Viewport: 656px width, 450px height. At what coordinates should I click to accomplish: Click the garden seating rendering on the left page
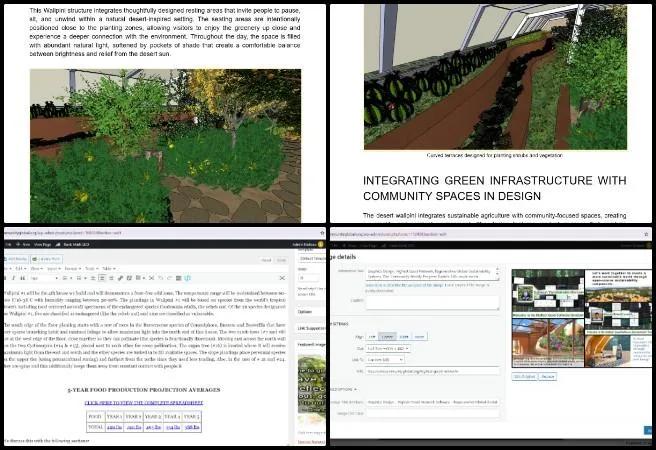[165, 146]
